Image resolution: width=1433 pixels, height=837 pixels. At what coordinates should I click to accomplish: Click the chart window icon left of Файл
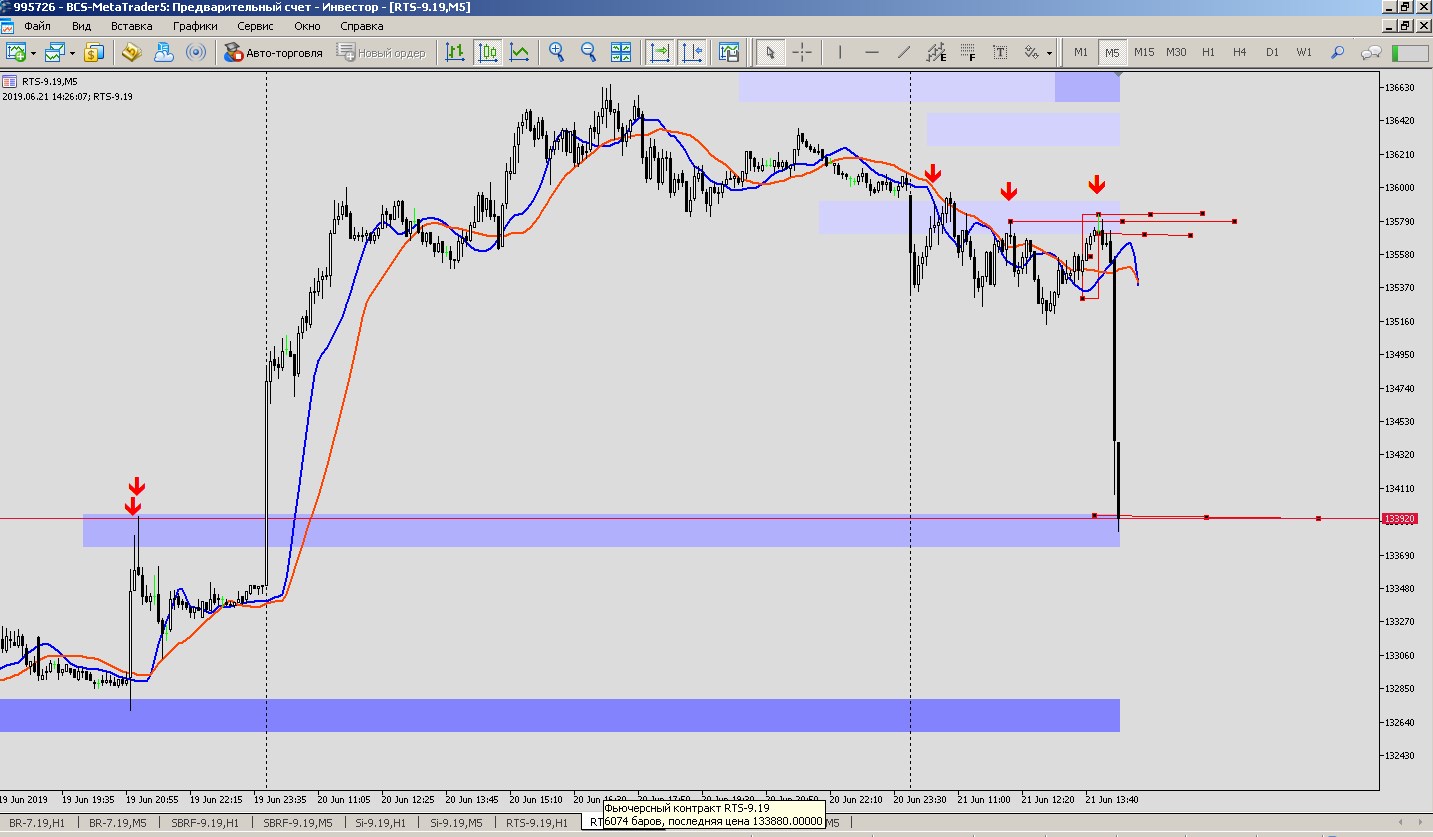pyautogui.click(x=8, y=26)
